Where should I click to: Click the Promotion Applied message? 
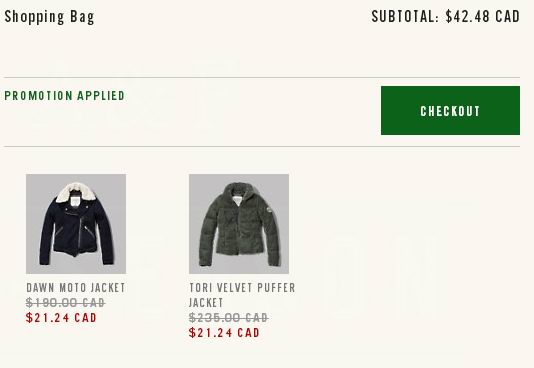[x=65, y=96]
